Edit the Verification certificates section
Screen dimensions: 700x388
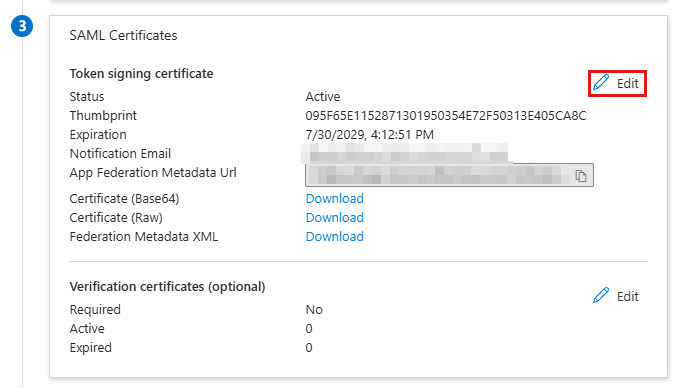tap(617, 296)
